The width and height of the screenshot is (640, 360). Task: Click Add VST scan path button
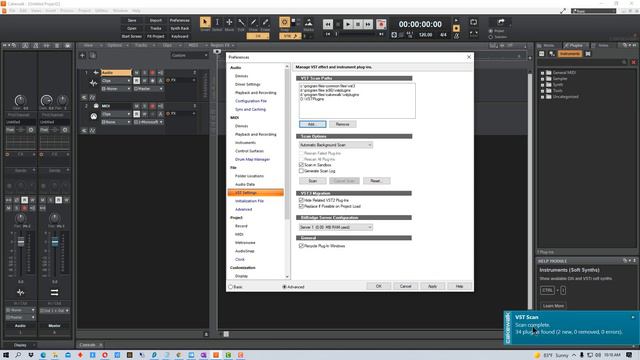[x=313, y=124]
